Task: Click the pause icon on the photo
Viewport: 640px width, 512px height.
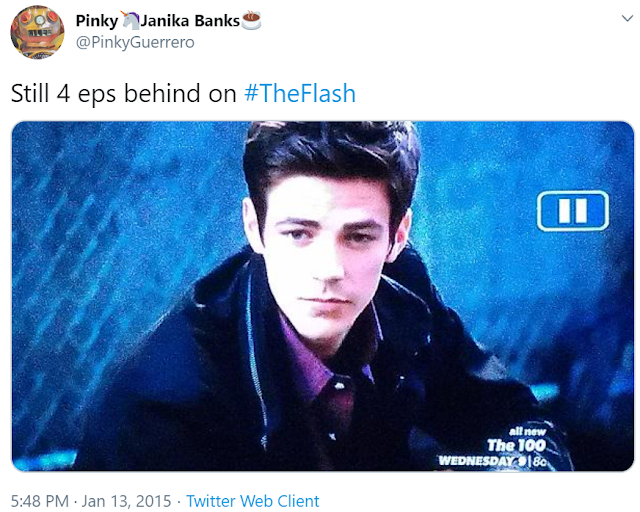Action: pos(573,211)
